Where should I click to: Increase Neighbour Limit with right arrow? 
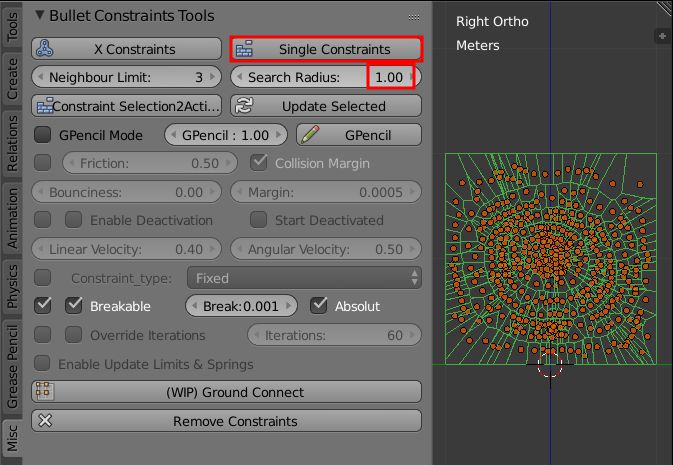[212, 77]
